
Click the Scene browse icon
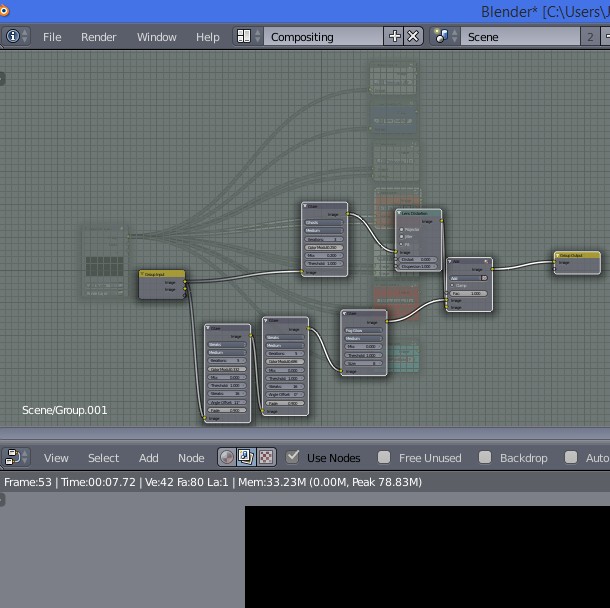pyautogui.click(x=441, y=36)
